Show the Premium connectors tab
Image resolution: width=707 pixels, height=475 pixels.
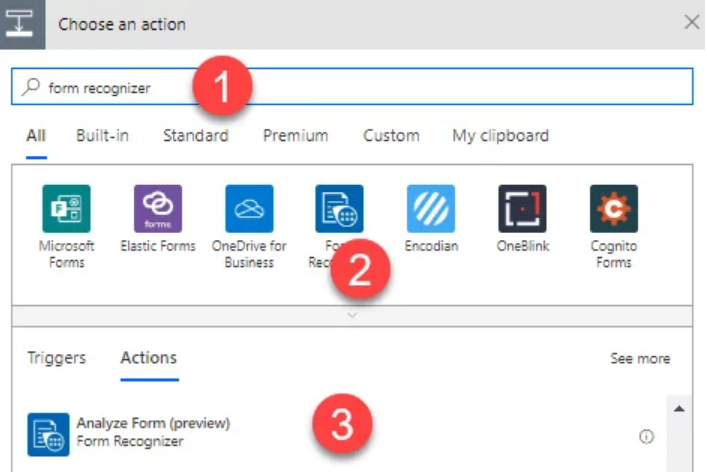296,136
